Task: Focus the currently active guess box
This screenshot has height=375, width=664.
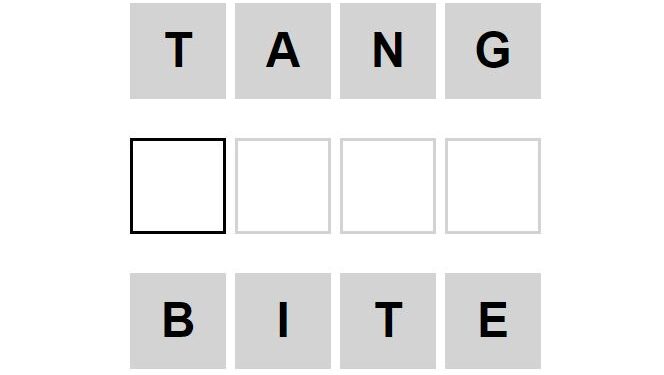Action: pos(178,186)
